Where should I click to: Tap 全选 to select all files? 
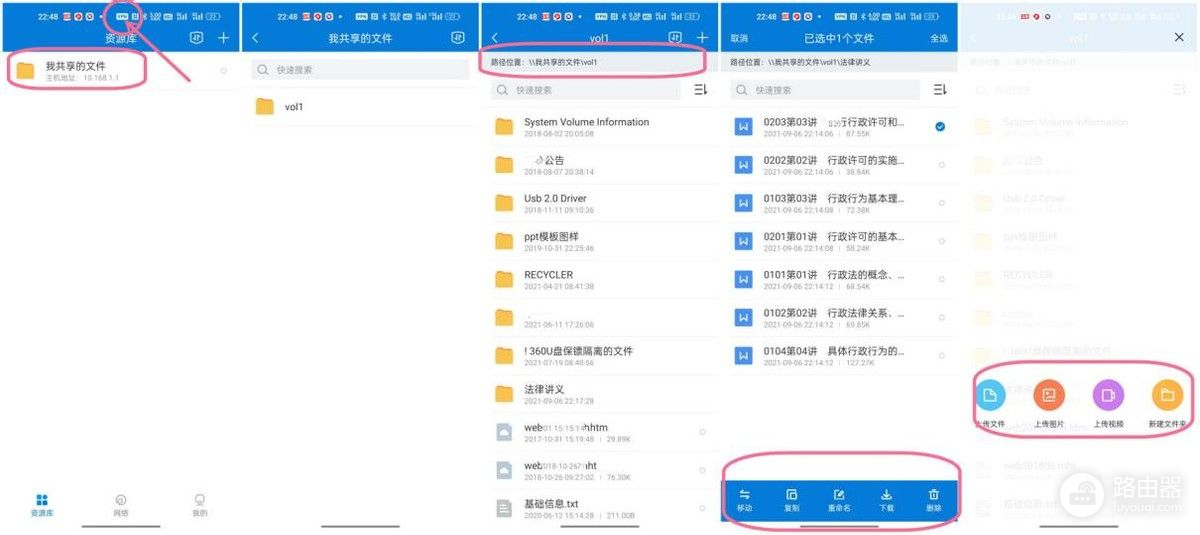click(x=939, y=38)
